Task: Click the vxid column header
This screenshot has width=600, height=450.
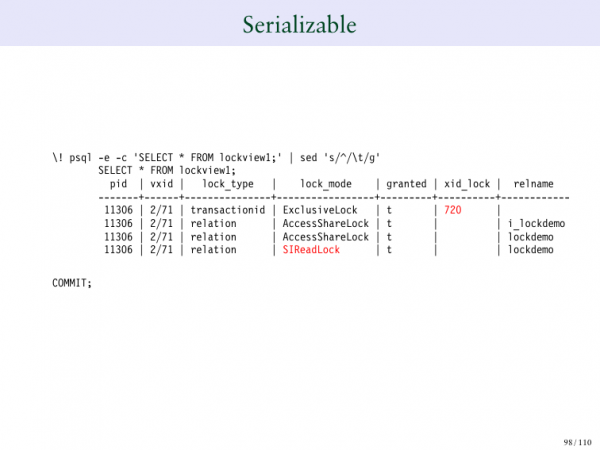Action: click(160, 184)
